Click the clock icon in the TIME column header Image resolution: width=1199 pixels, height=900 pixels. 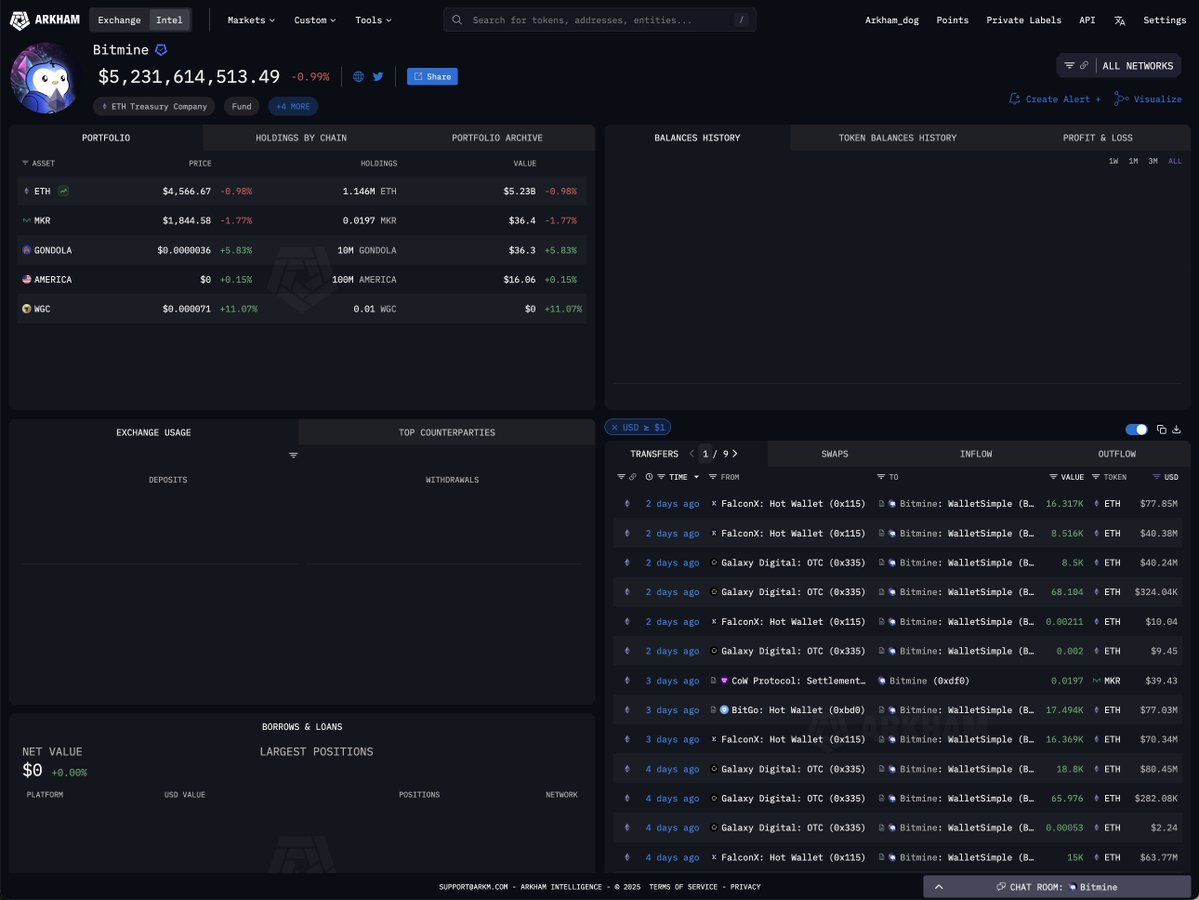[x=649, y=477]
